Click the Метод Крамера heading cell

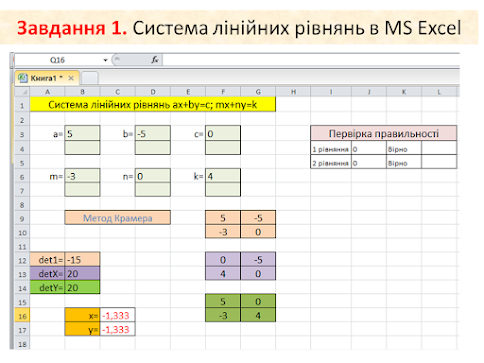click(118, 218)
